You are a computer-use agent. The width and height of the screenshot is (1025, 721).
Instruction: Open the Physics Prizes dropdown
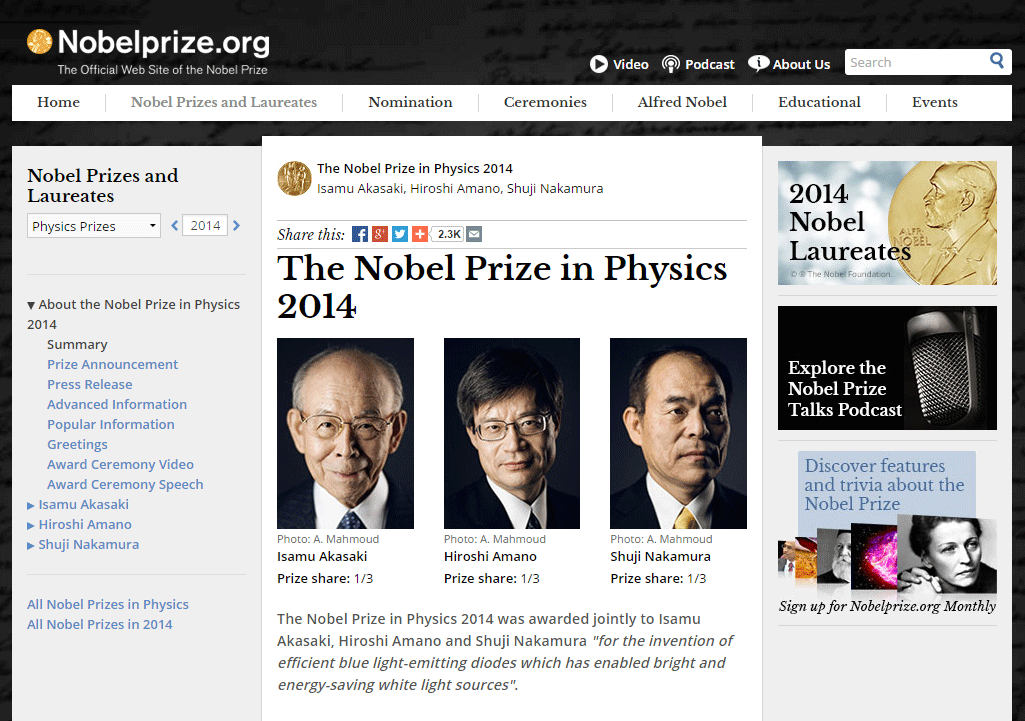click(x=93, y=226)
